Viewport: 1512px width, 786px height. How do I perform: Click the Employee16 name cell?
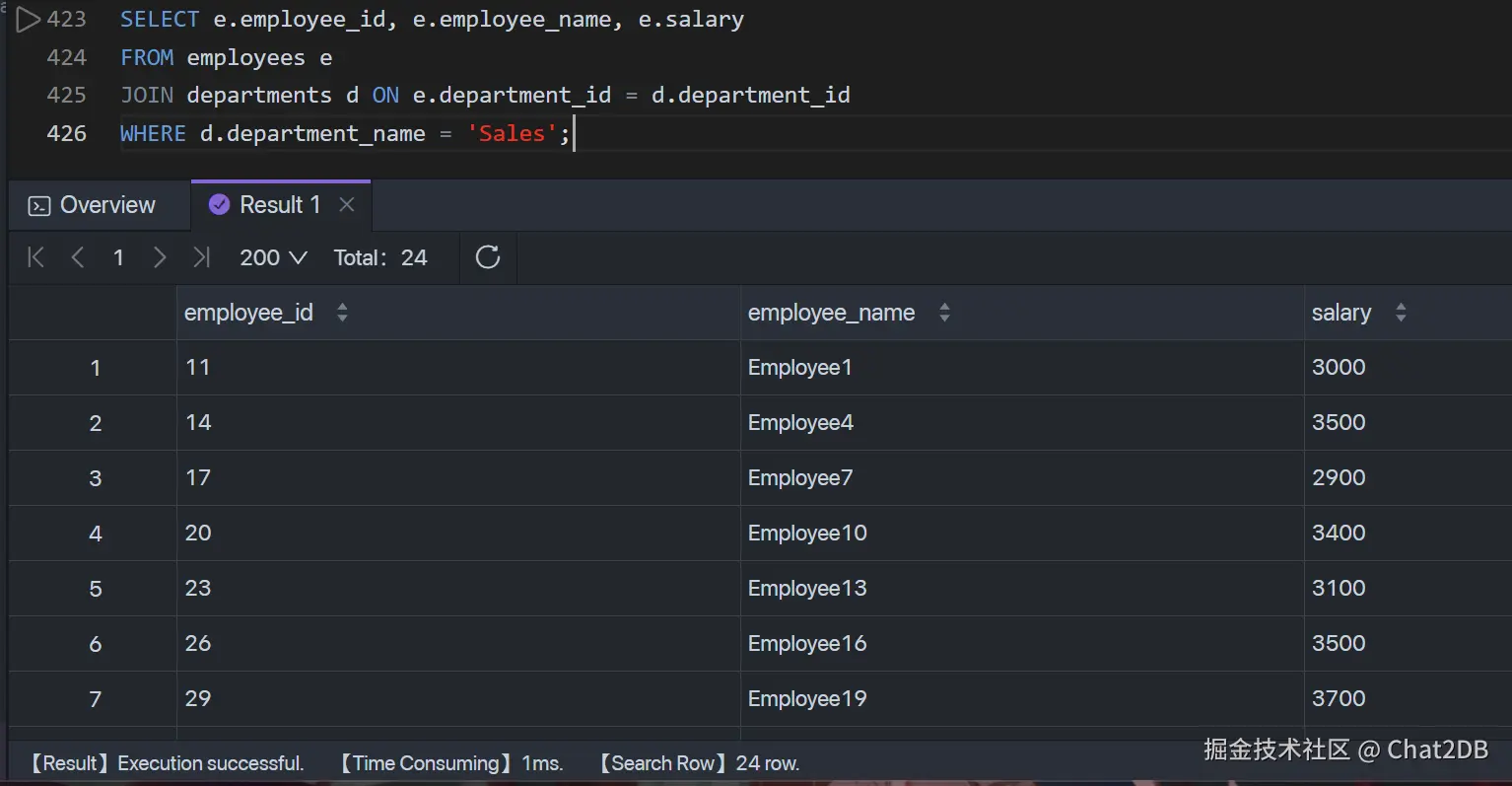[x=1022, y=644]
